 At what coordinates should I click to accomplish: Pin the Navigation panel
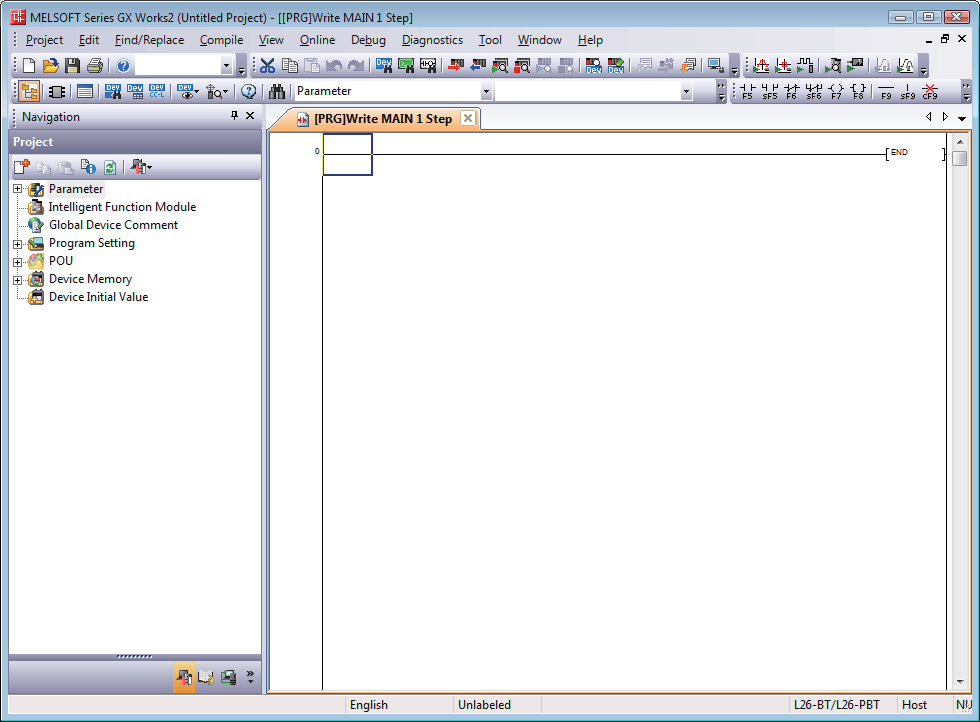pos(235,116)
